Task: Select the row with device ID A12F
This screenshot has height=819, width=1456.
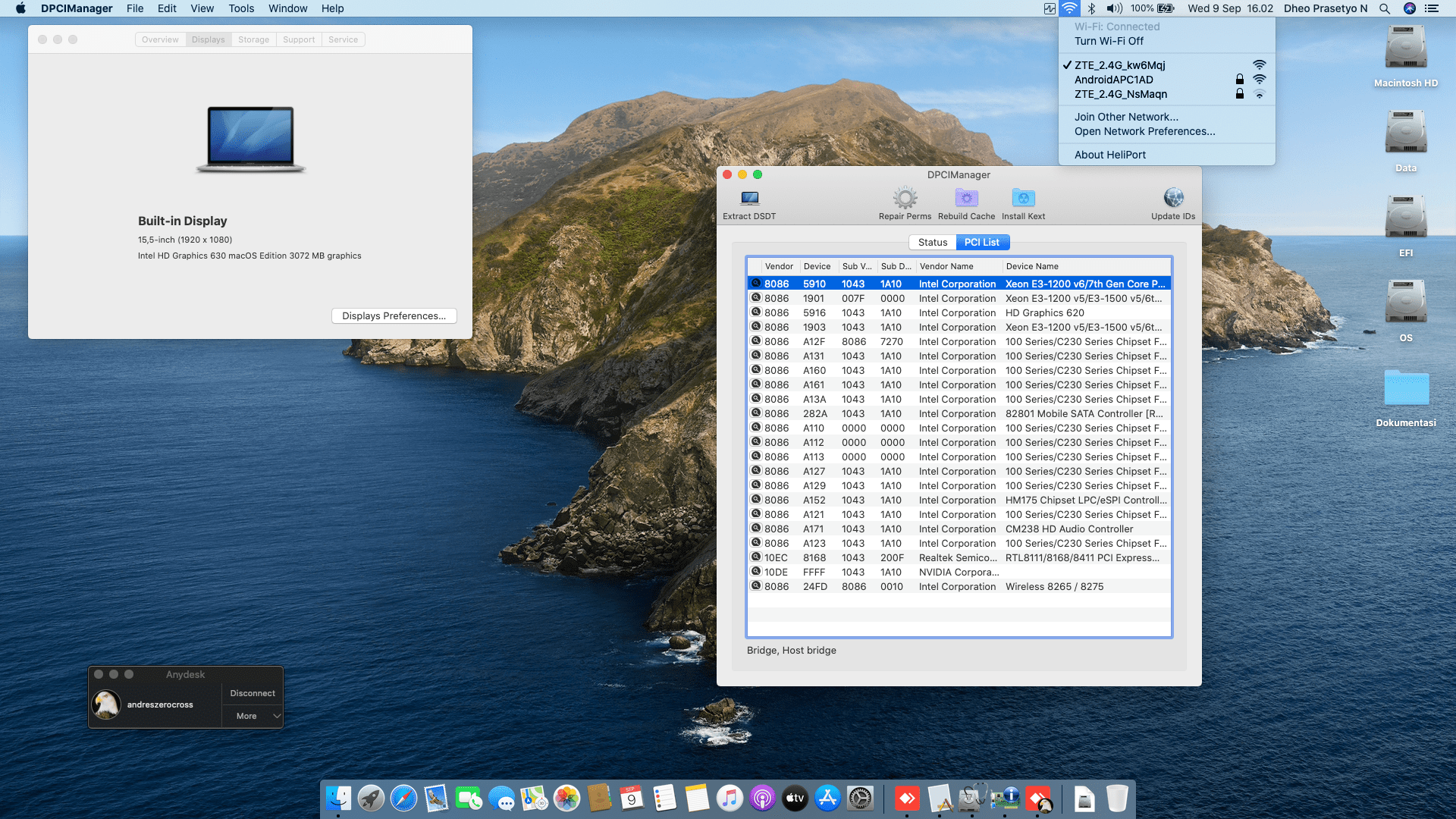Action: coord(959,341)
